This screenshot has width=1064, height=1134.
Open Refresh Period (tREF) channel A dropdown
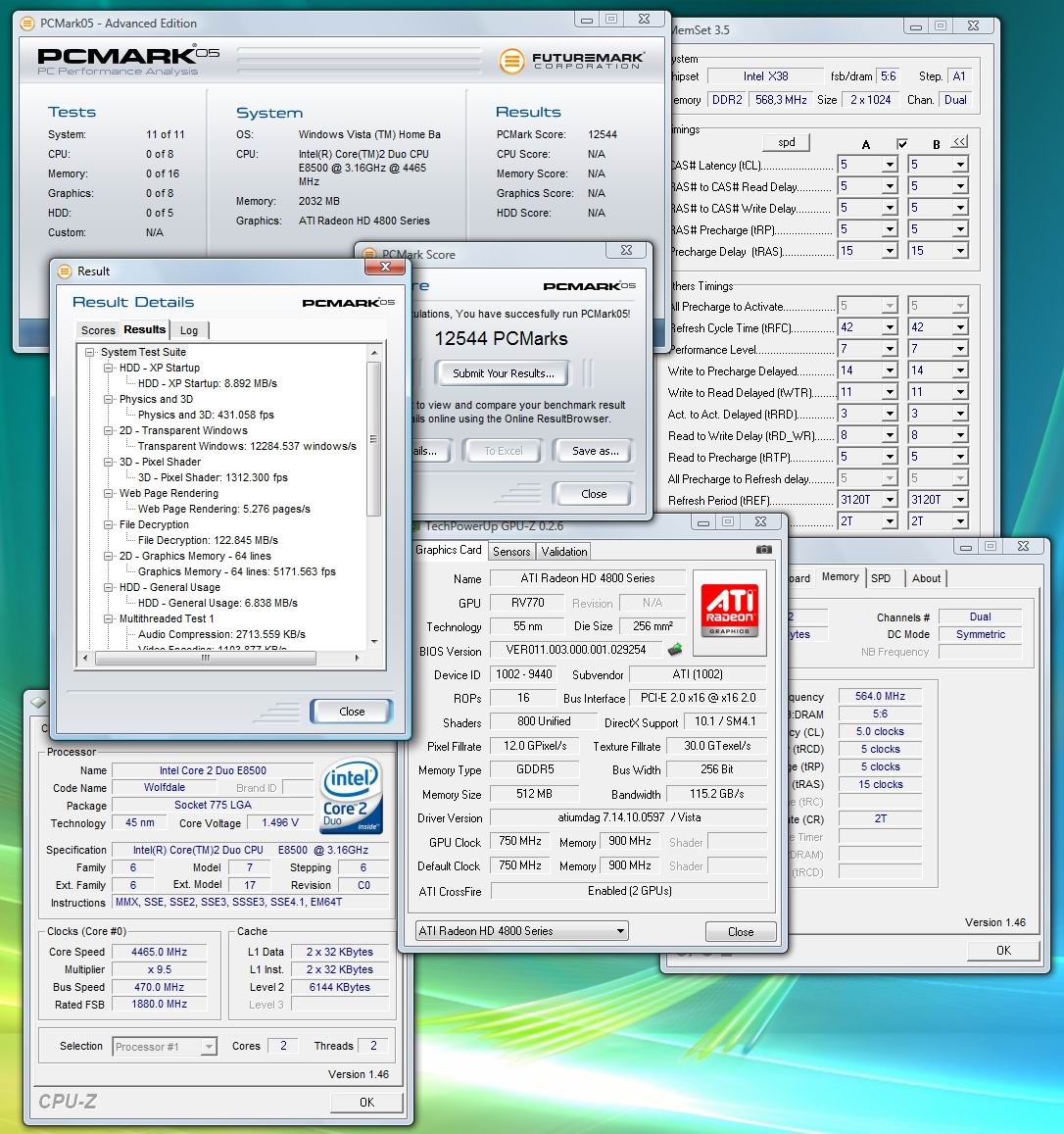tap(890, 500)
